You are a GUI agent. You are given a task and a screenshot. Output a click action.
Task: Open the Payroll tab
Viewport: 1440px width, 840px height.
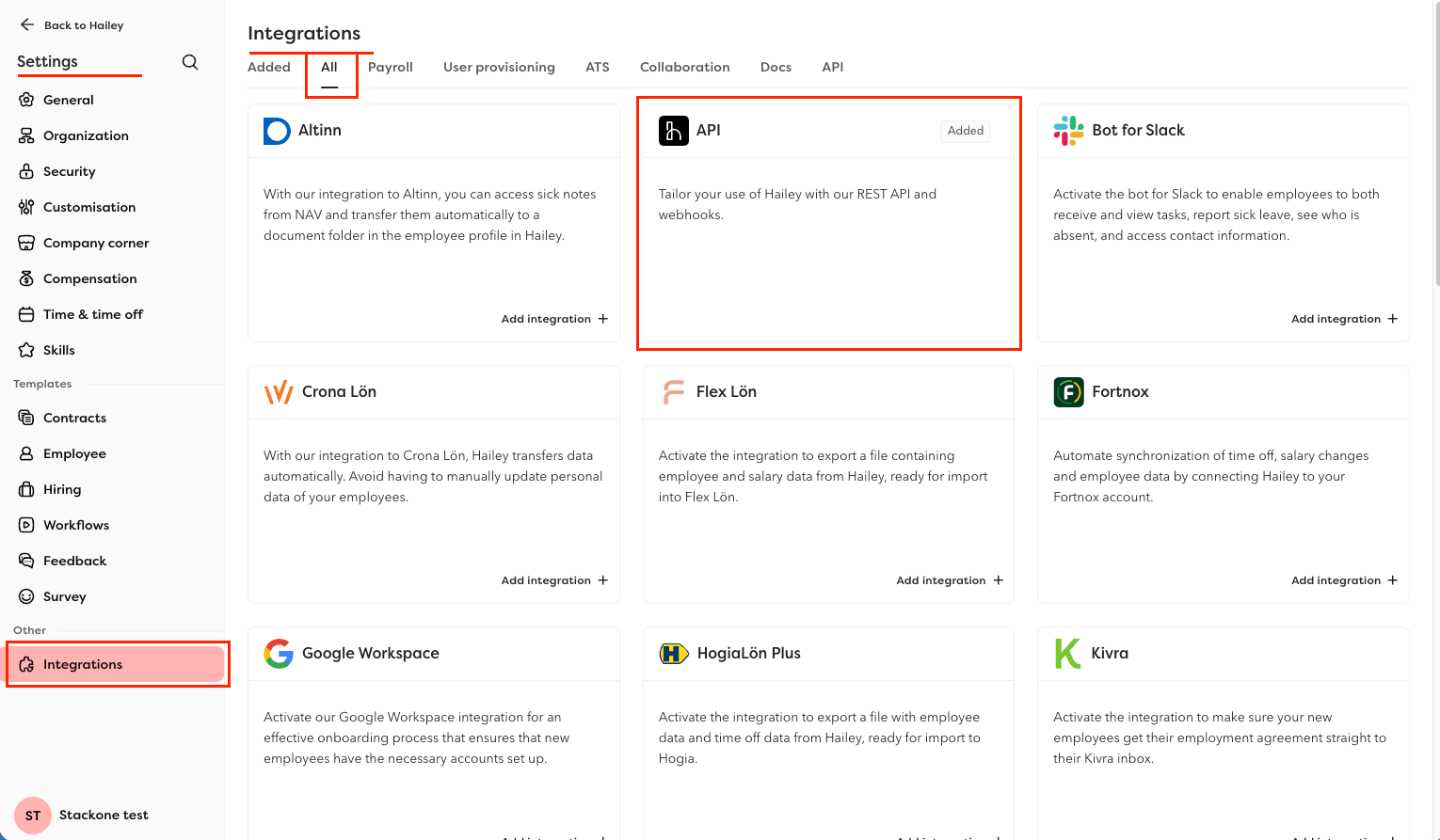(391, 67)
